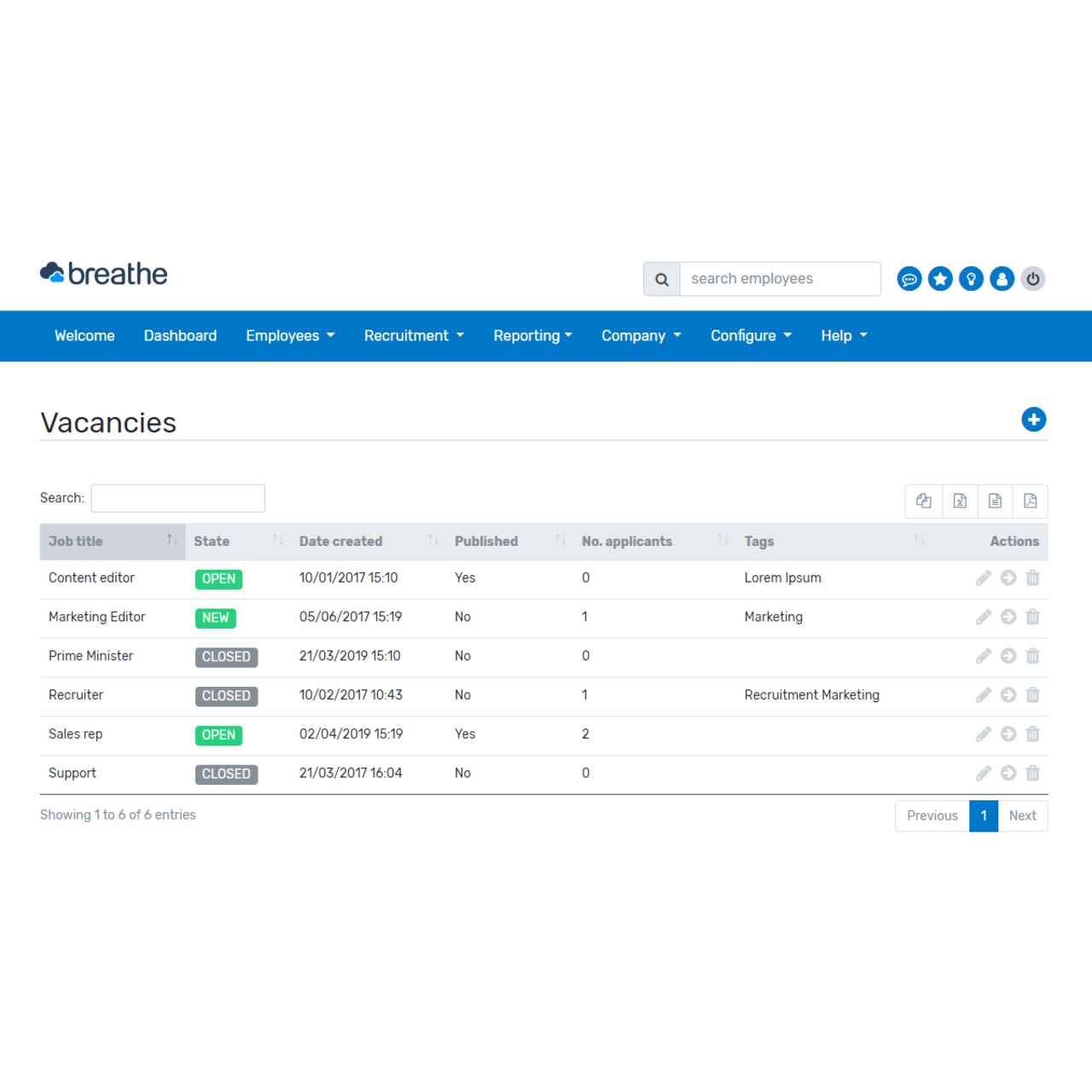Image resolution: width=1092 pixels, height=1092 pixels.
Task: Go to the Dashboard menu item
Action: [x=180, y=336]
